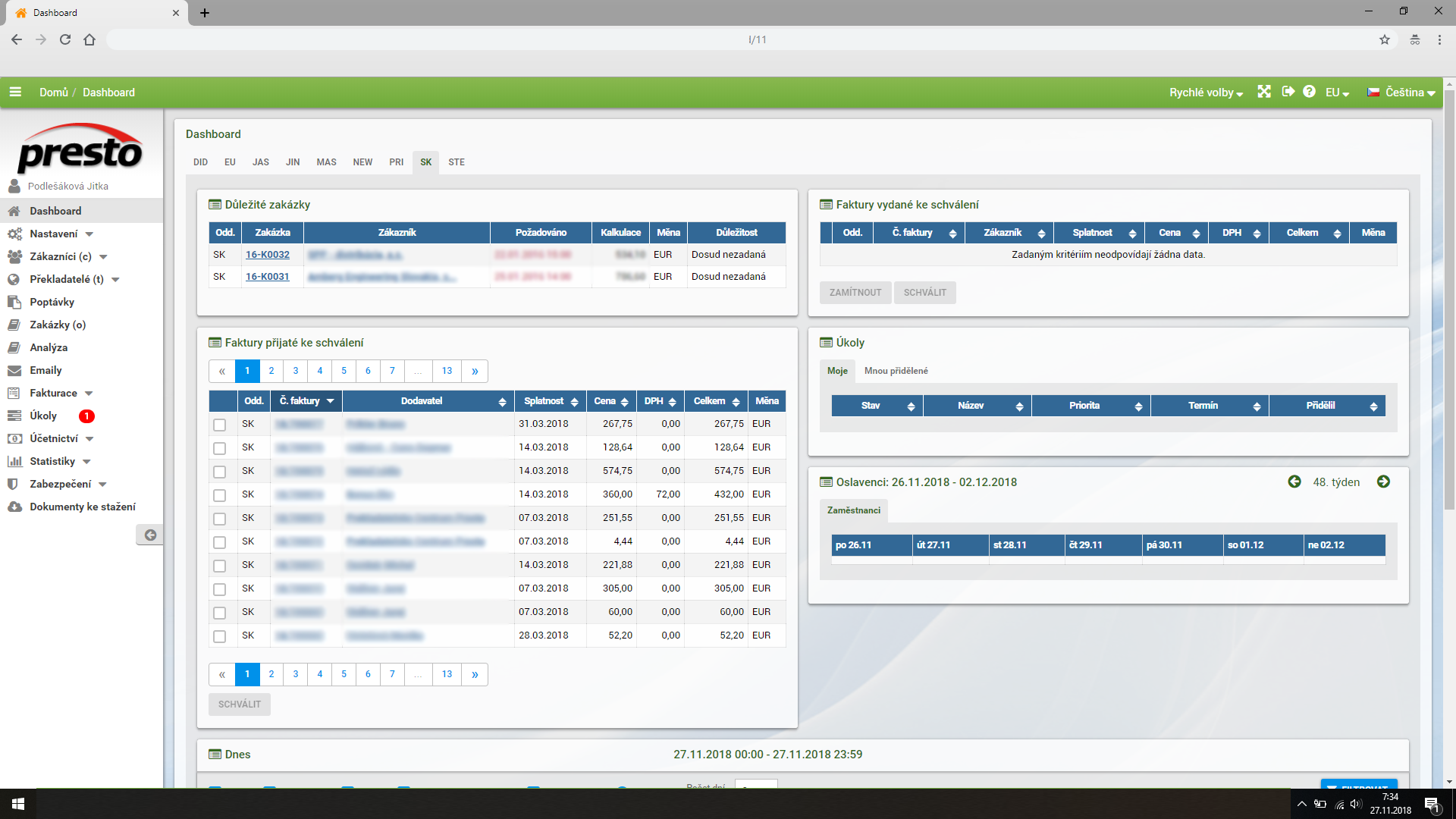Open Čeština language dropdown
Screen dimensions: 1456x819
coord(1401,93)
